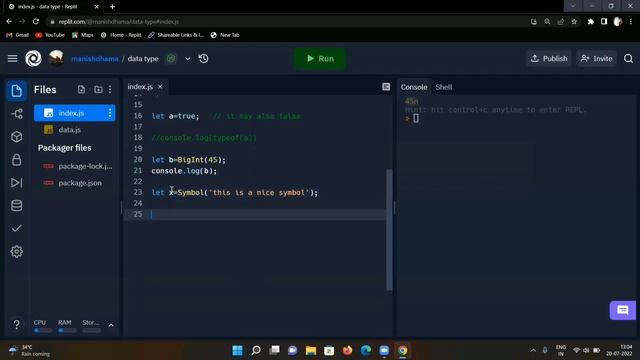The height and width of the screenshot is (360, 640).
Task: Close the index.js editor tab
Action: click(160, 87)
